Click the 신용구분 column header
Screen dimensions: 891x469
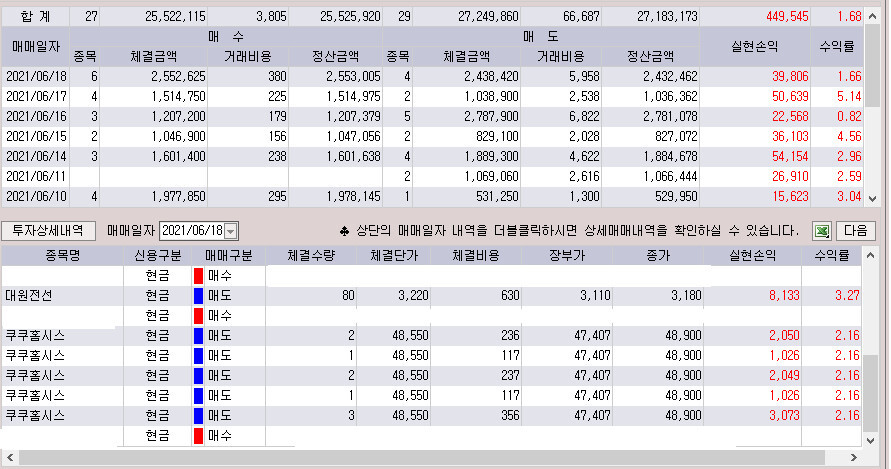[x=157, y=255]
